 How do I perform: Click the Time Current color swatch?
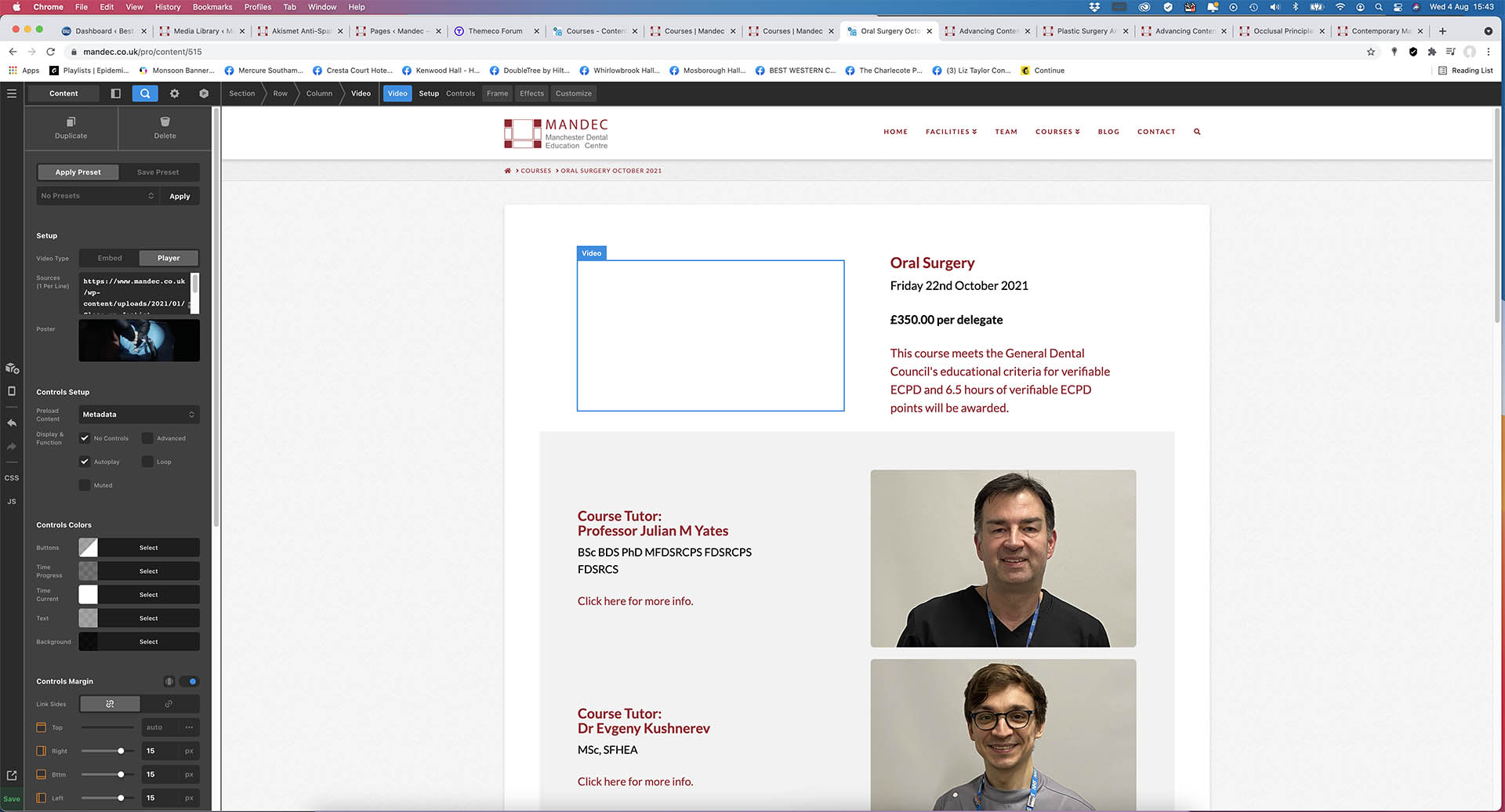point(88,595)
